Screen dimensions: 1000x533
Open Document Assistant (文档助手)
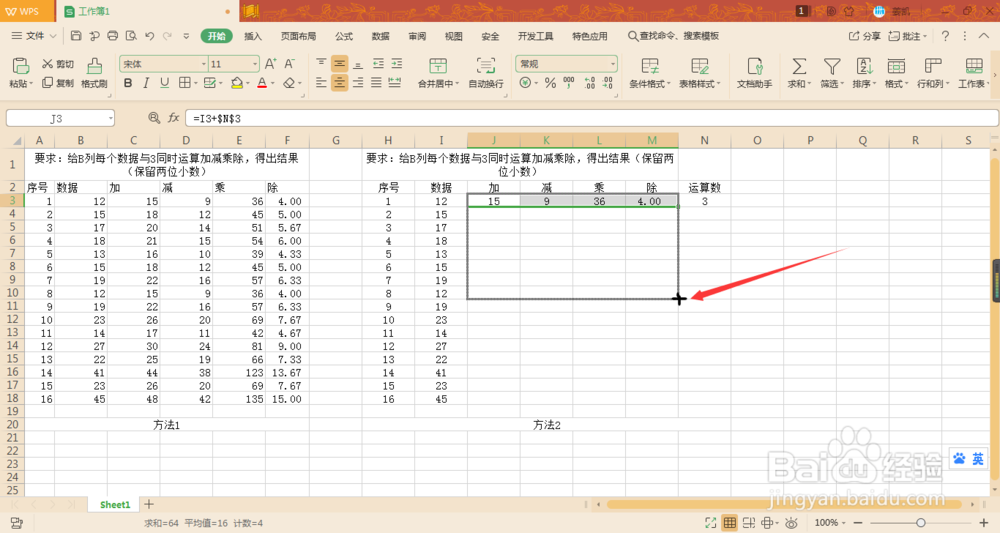[754, 73]
